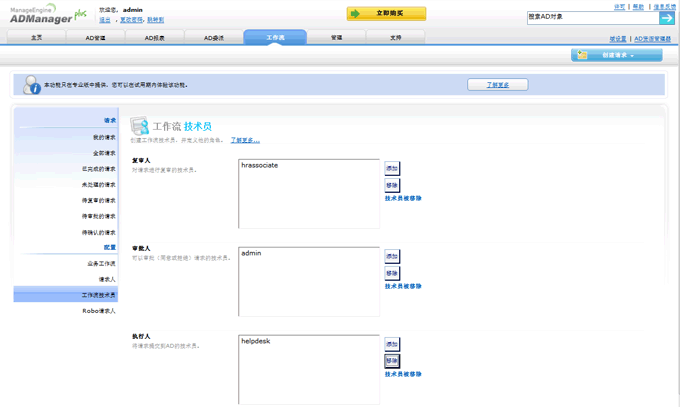Click 移除 (Remove) button for 审批人 approvers
680x407 pixels.
coord(392,273)
